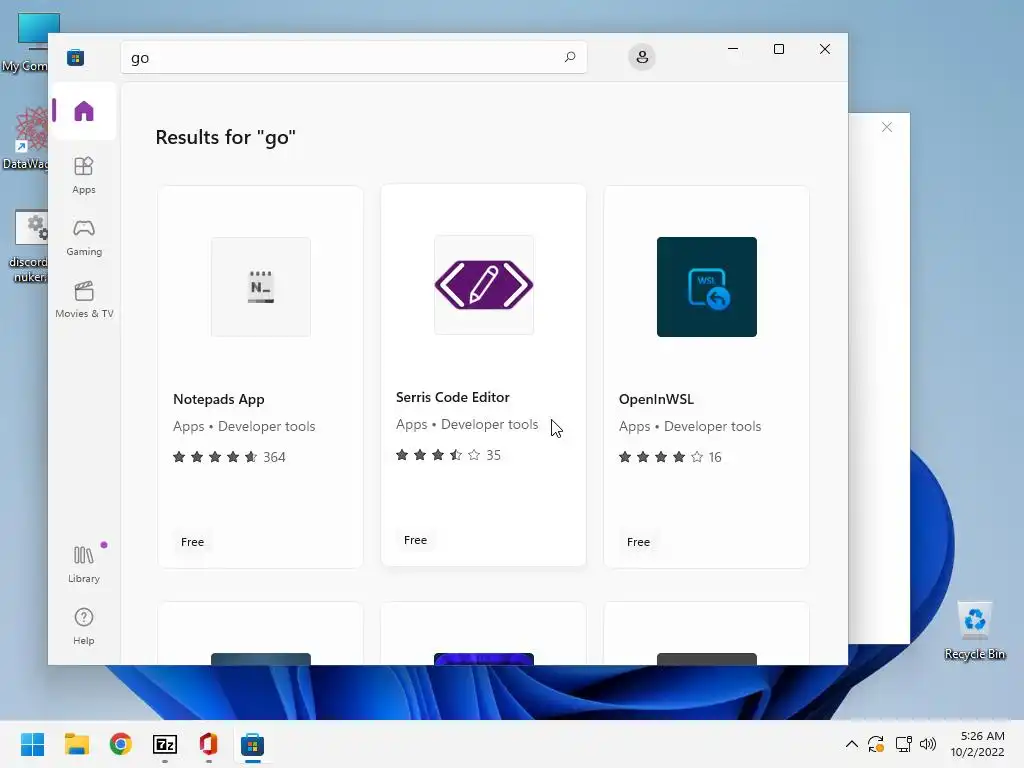Click the Free label on the Notepads App card
This screenshot has height=768, width=1024.
click(x=192, y=542)
